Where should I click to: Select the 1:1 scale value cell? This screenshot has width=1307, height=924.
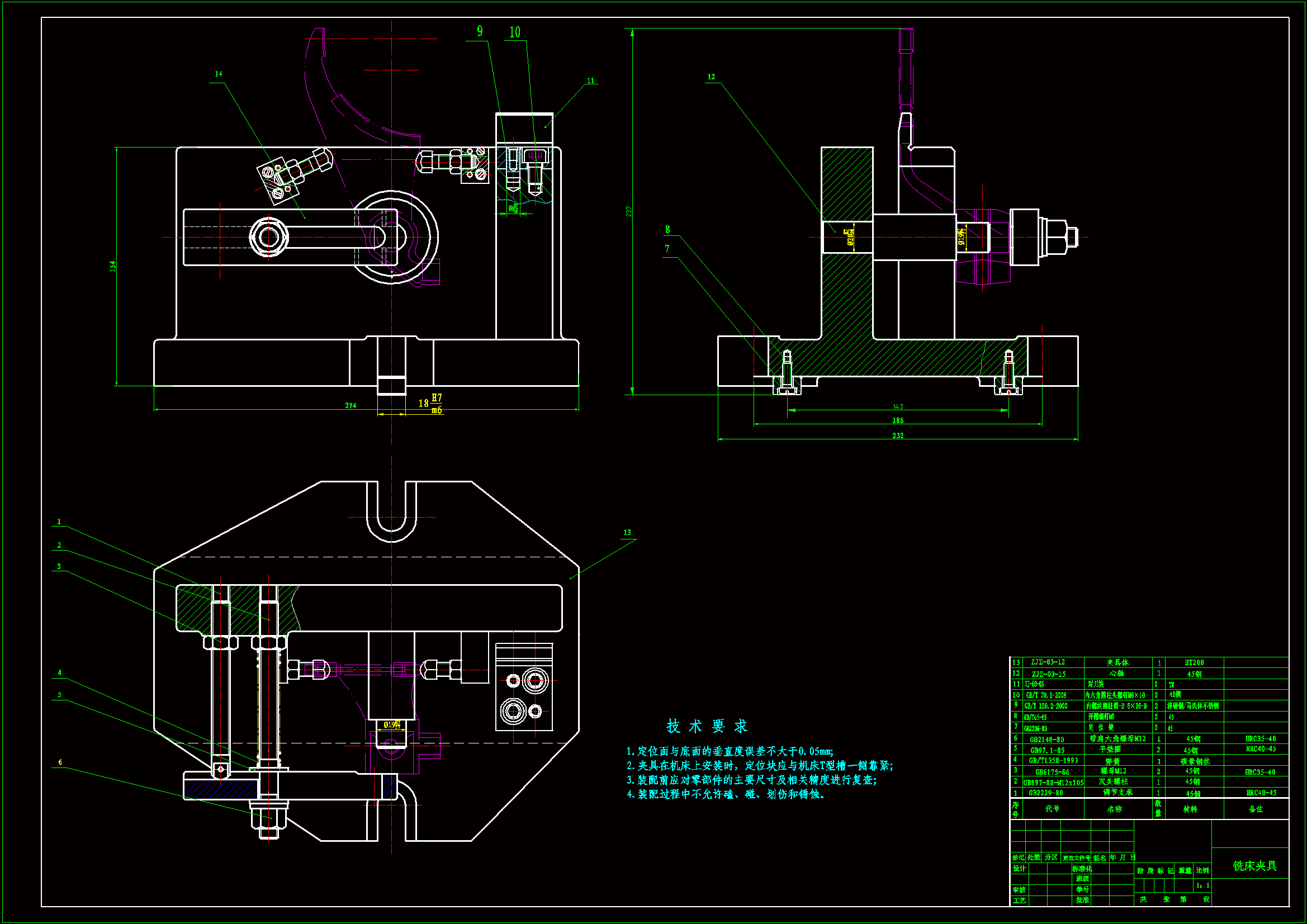point(1202,885)
